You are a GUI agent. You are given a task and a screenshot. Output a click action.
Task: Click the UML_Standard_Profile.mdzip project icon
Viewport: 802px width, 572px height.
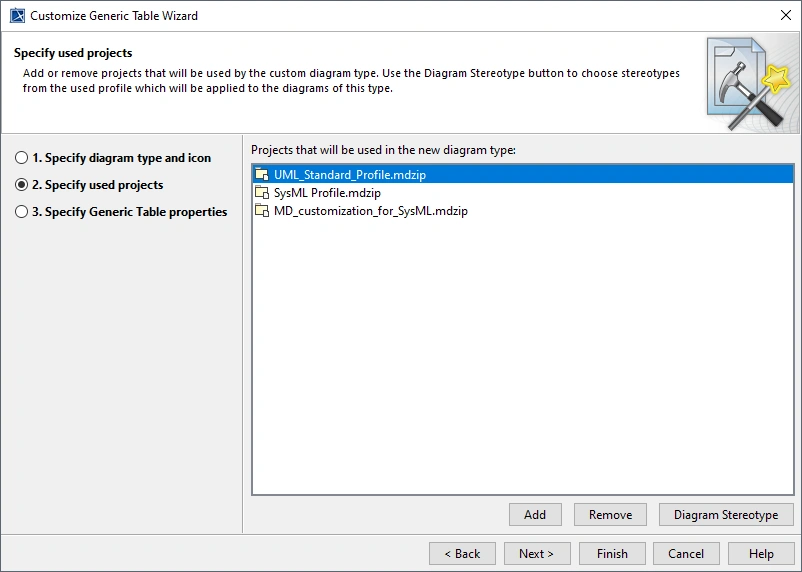(263, 174)
